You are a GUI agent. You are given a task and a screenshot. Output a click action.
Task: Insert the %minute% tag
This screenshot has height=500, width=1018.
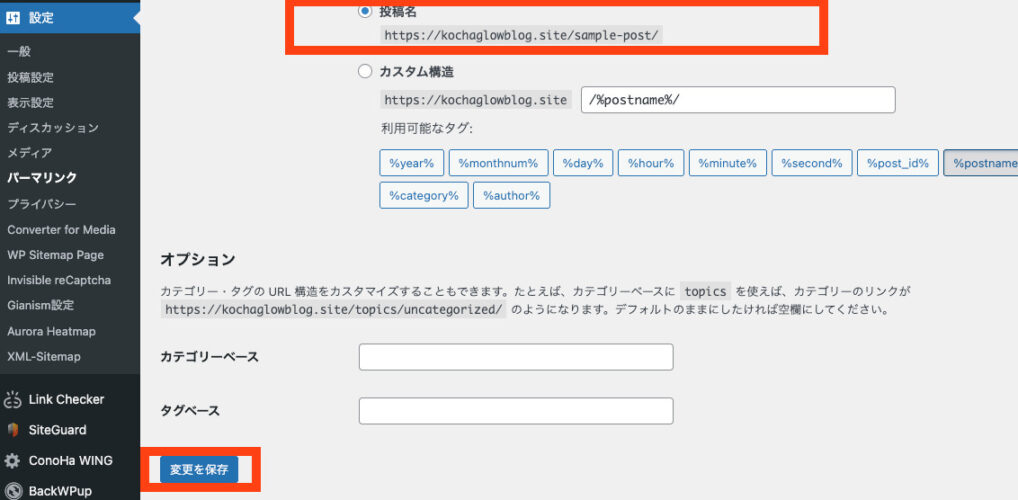pos(728,163)
